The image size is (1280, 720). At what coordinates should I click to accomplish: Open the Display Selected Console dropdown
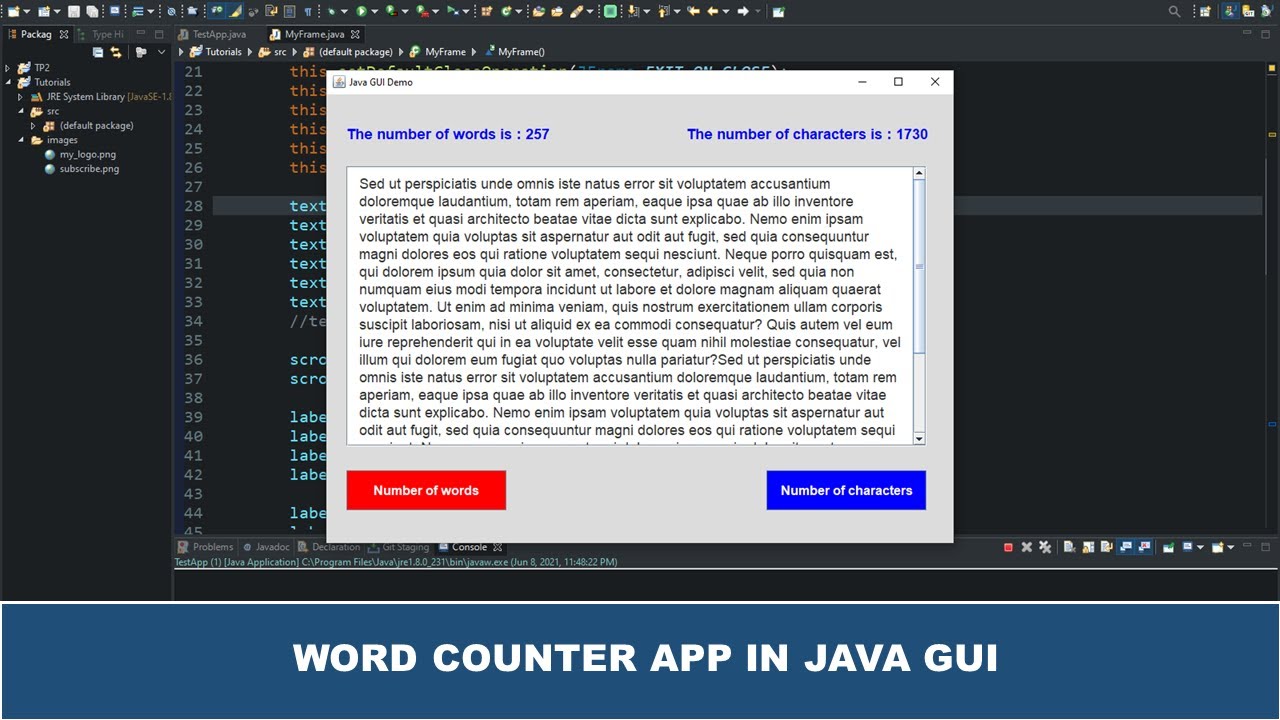[x=1200, y=547]
